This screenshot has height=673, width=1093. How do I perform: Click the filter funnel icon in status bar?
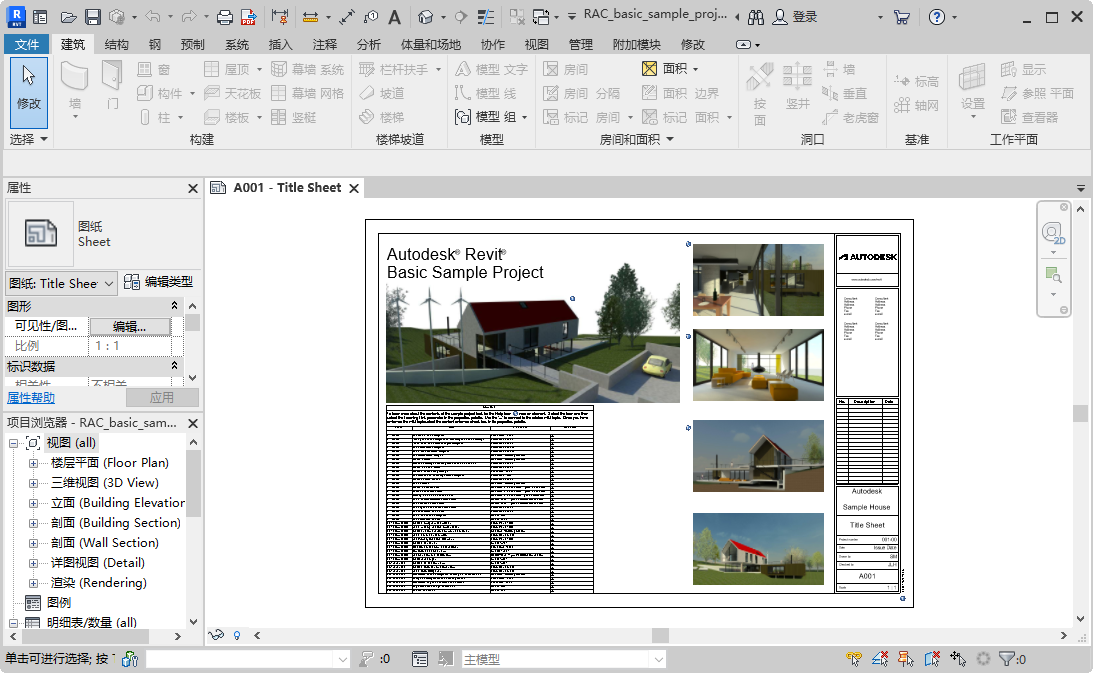(1007, 658)
